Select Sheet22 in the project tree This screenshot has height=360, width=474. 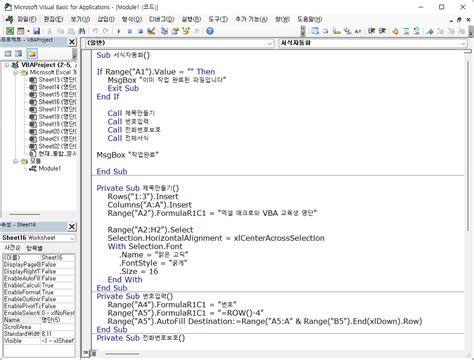pos(53,146)
